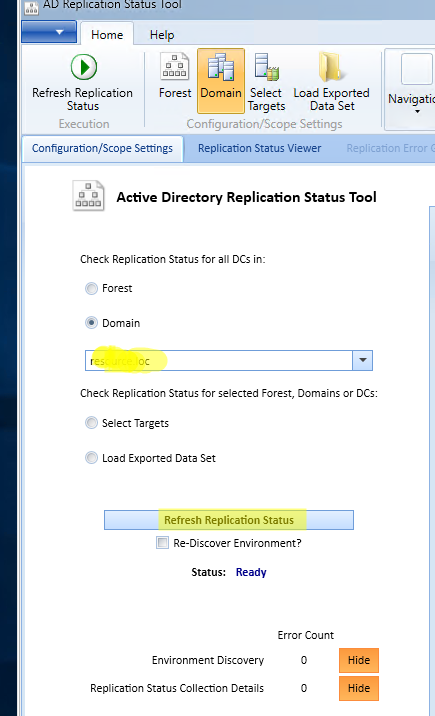The height and width of the screenshot is (716, 435).
Task: Open the Navigation dropdown in ribbon
Action: 411,89
